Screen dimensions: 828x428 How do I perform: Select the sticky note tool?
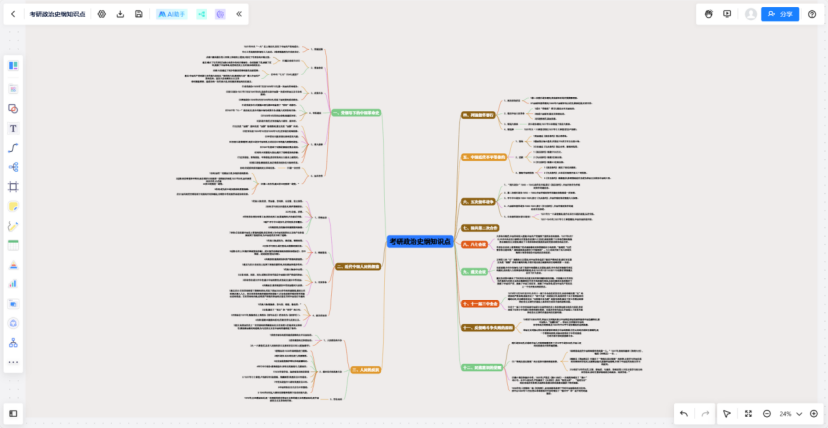point(13,206)
